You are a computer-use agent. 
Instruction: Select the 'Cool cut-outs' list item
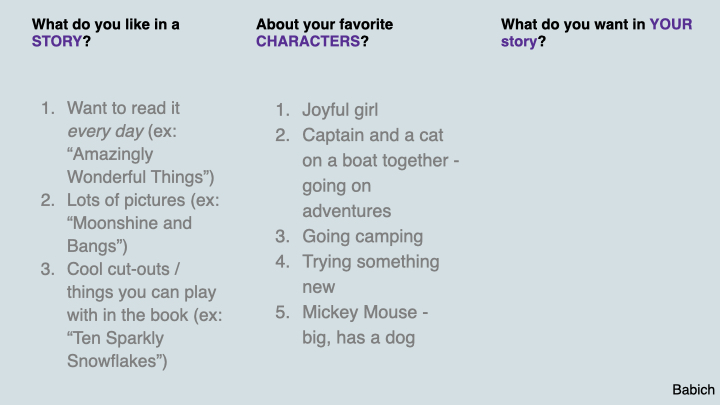click(131, 315)
